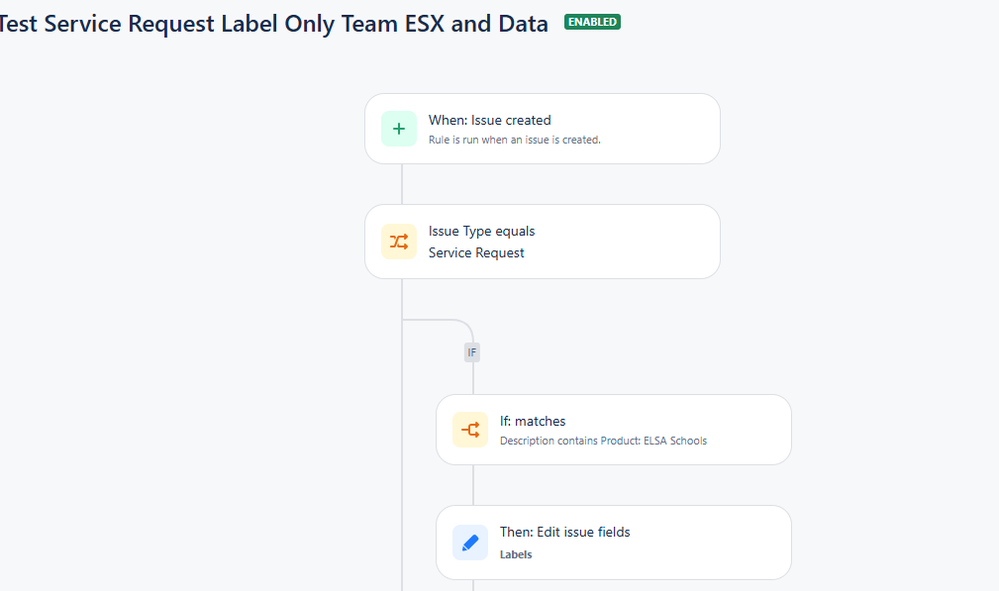Click 'Rule is run when an issue is created' text
This screenshot has width=999, height=591.
[514, 139]
